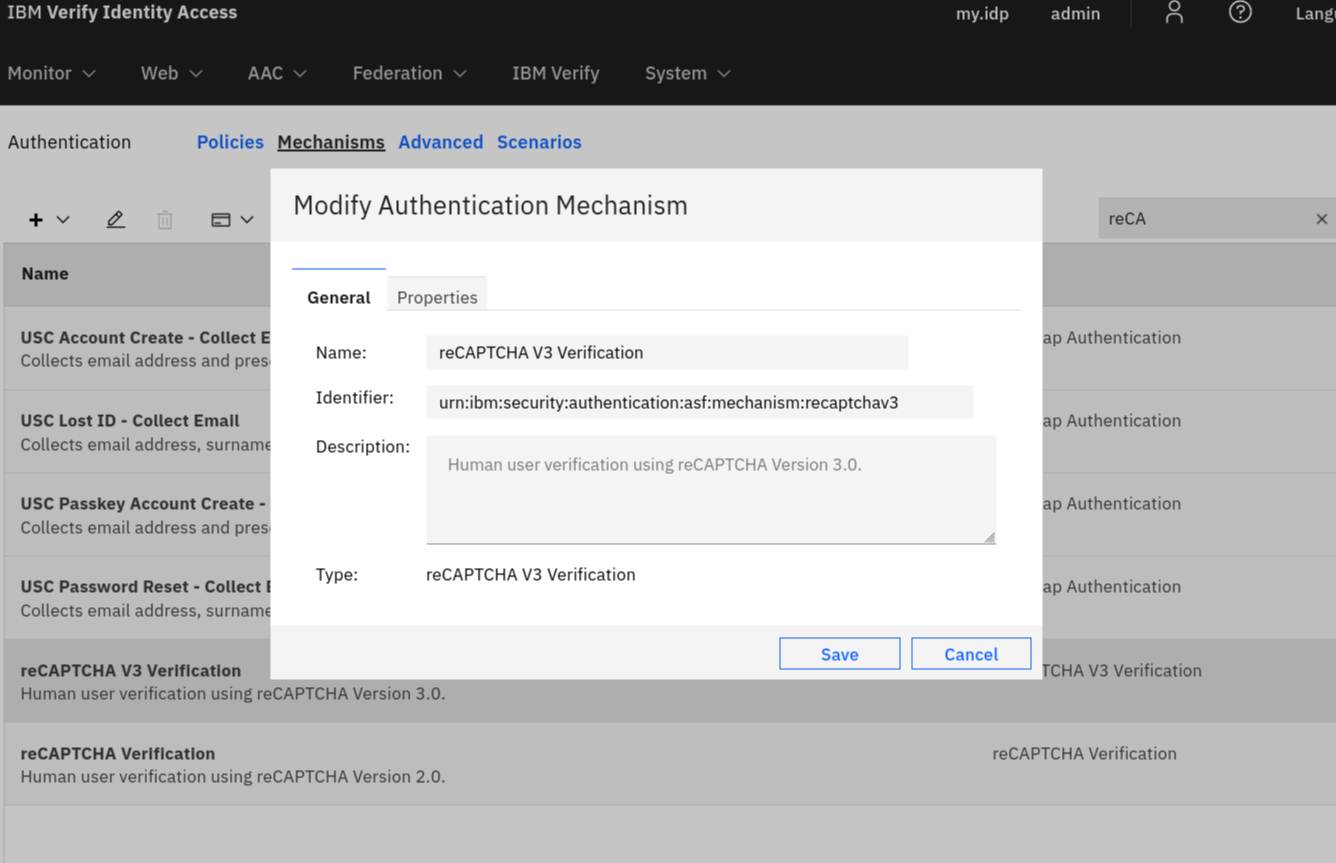Switch to the Properties tab
This screenshot has height=863, width=1336.
coord(436,297)
